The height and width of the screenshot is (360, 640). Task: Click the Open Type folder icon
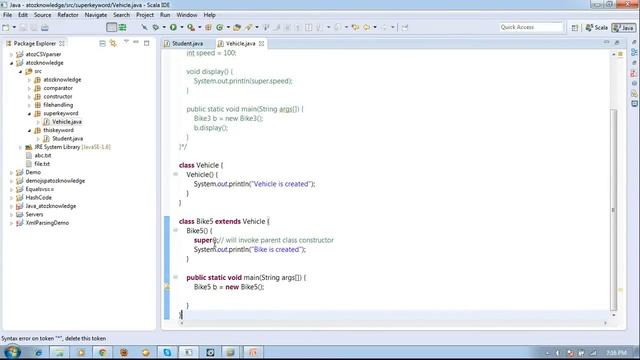(237, 27)
